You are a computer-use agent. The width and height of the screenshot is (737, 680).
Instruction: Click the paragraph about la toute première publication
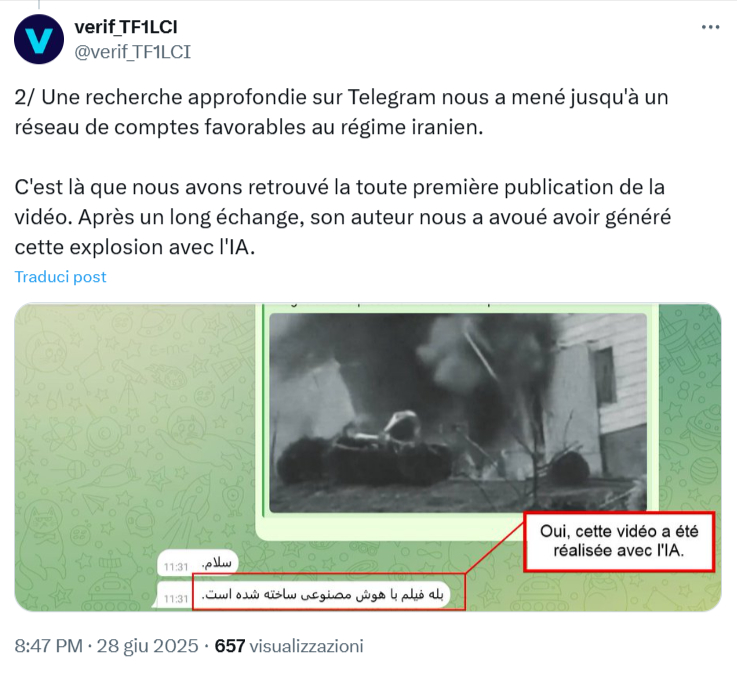pos(343,217)
